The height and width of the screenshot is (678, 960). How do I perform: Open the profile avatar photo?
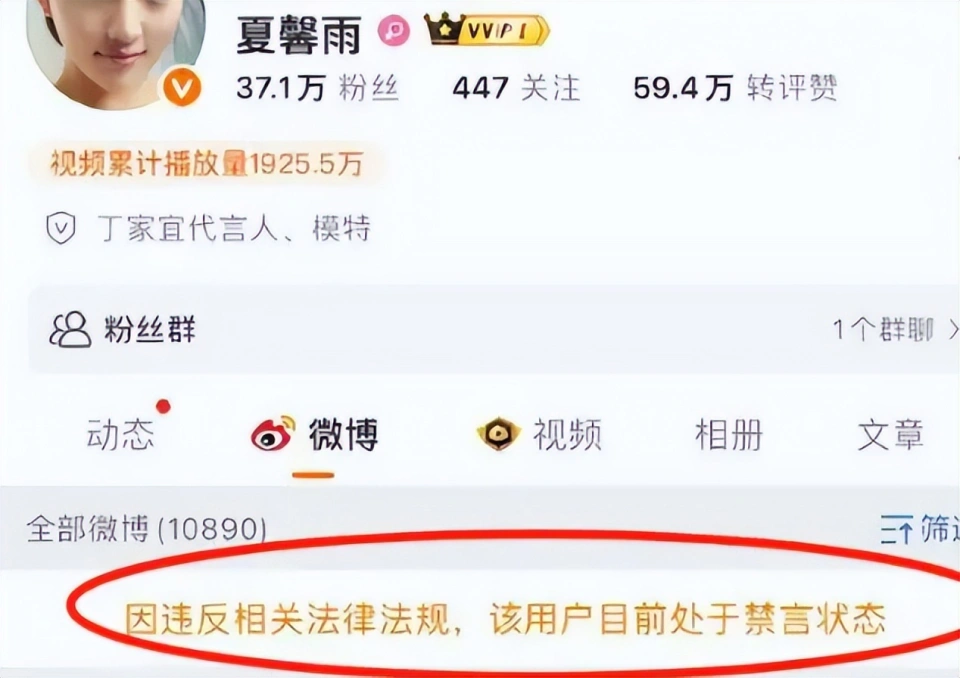[x=116, y=50]
